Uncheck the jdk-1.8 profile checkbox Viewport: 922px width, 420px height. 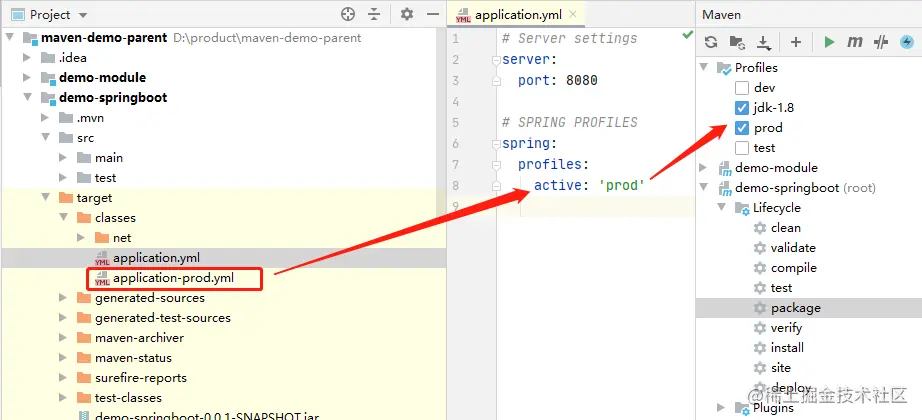[x=741, y=108]
